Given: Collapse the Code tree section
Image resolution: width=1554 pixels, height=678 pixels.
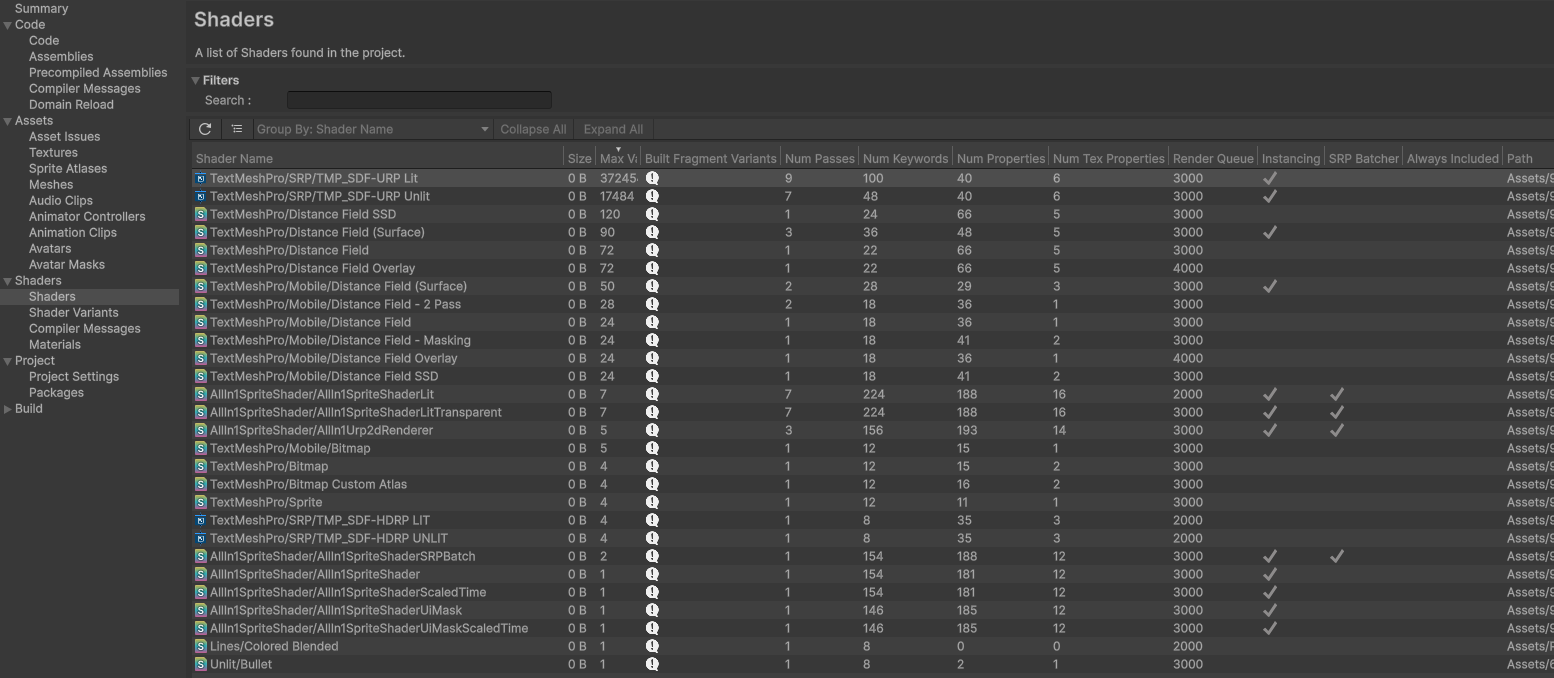Looking at the screenshot, I should 7,25.
